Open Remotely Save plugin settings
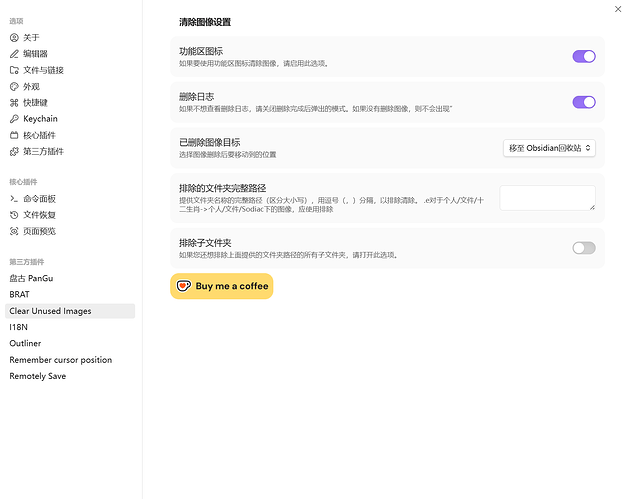 (70, 376)
